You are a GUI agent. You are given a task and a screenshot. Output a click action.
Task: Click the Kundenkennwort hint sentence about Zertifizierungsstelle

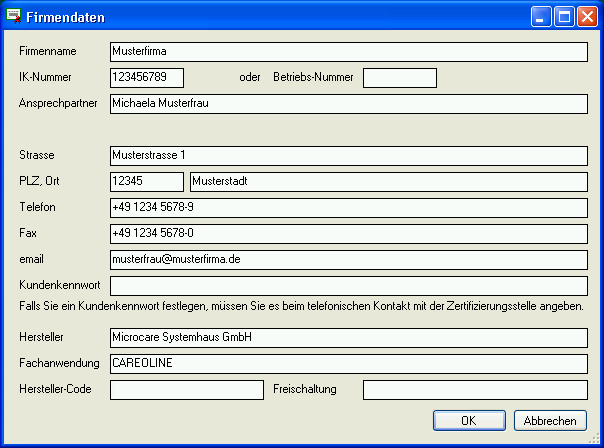tap(301, 306)
